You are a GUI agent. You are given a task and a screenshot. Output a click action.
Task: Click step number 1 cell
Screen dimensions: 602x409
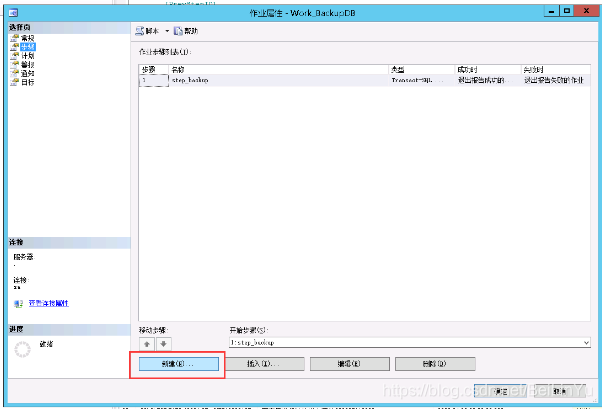point(154,80)
